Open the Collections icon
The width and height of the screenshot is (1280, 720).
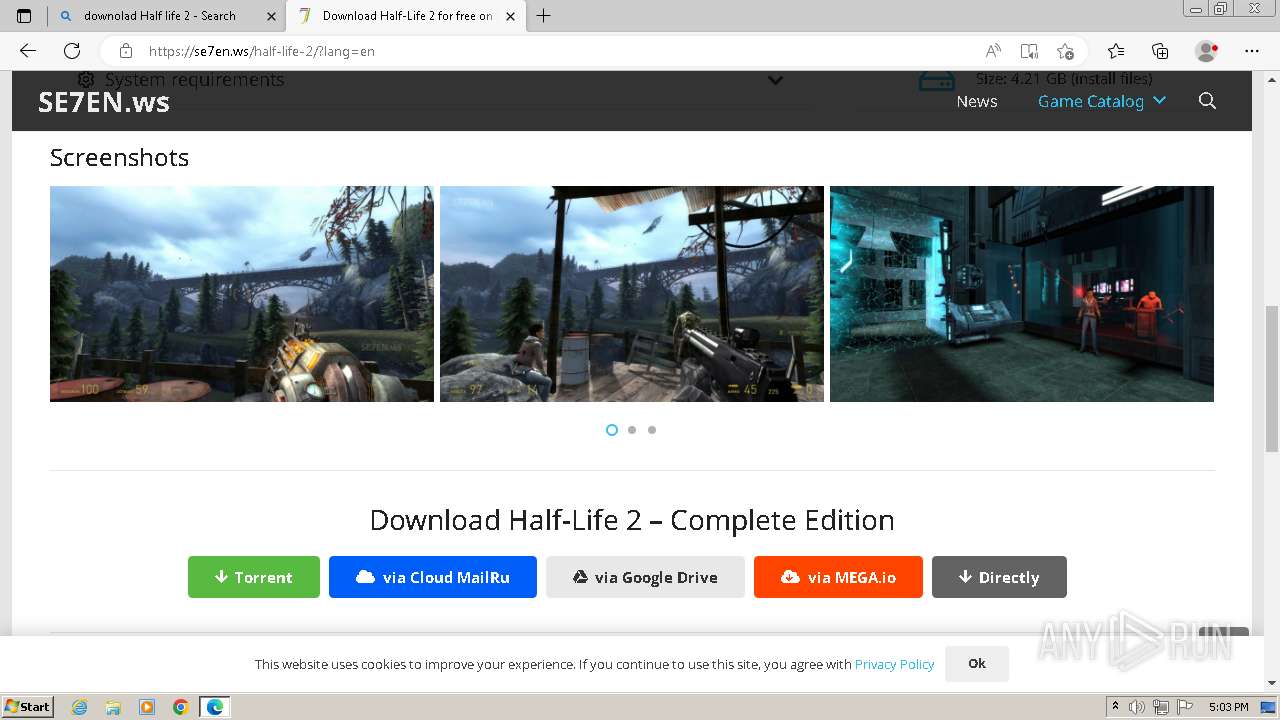[x=1160, y=51]
